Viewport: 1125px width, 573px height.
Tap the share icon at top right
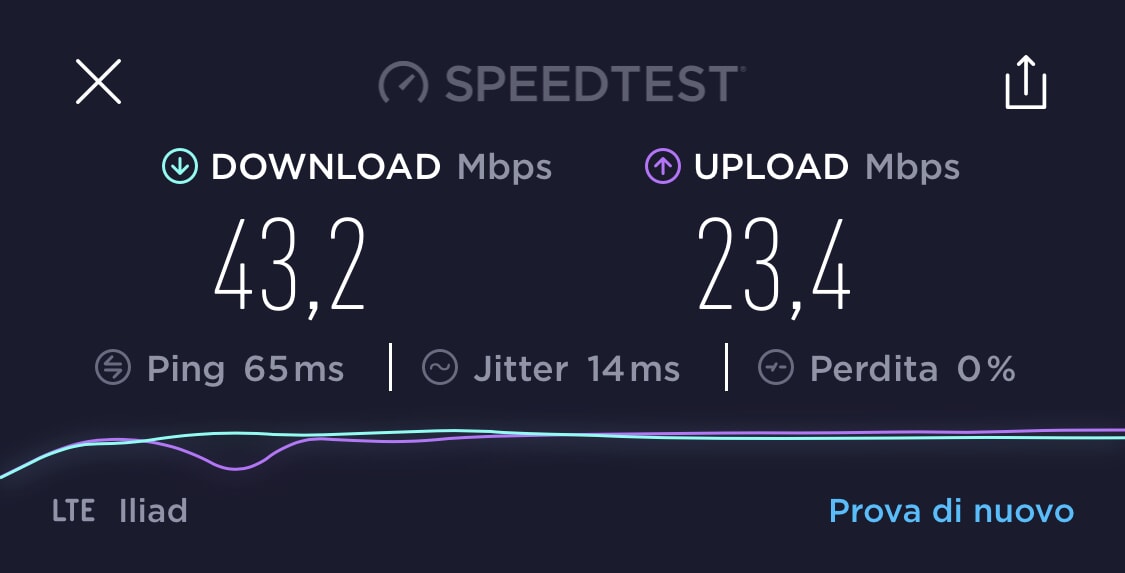click(x=1025, y=82)
